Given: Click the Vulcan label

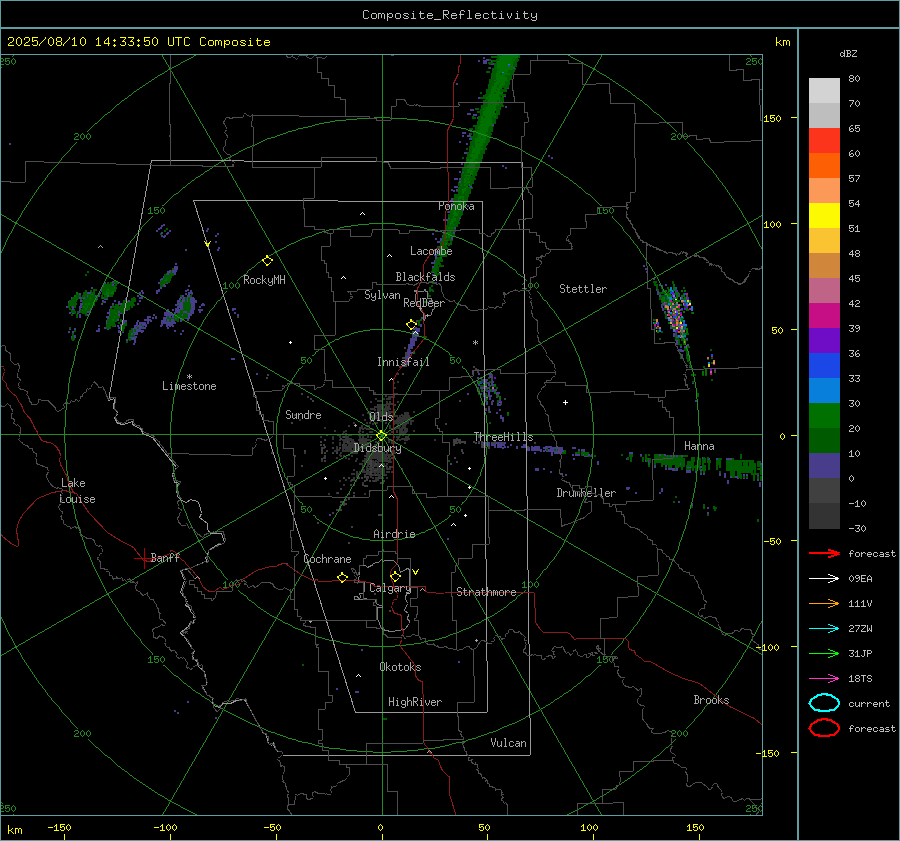Looking at the screenshot, I should pos(509,743).
